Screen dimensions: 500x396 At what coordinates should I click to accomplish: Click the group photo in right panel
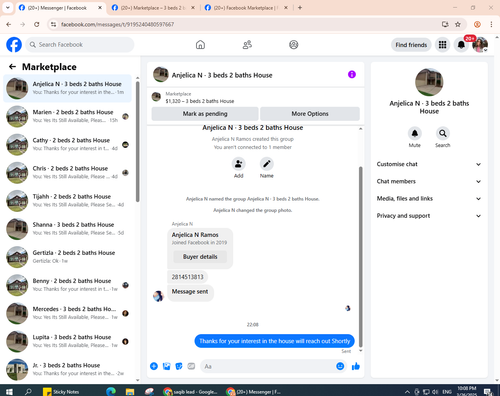(x=429, y=82)
